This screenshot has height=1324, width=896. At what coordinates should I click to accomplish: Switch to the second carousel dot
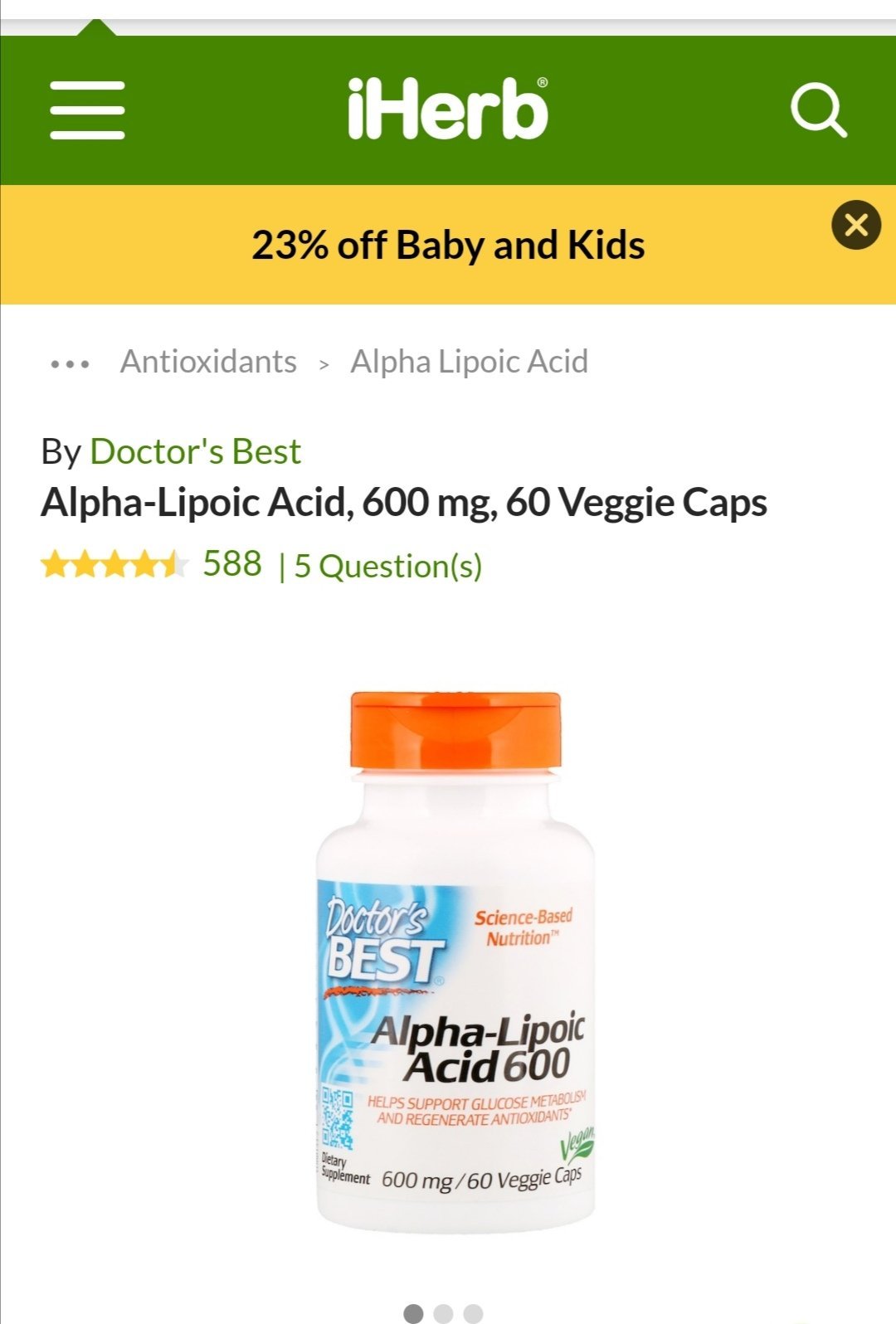click(x=443, y=1313)
